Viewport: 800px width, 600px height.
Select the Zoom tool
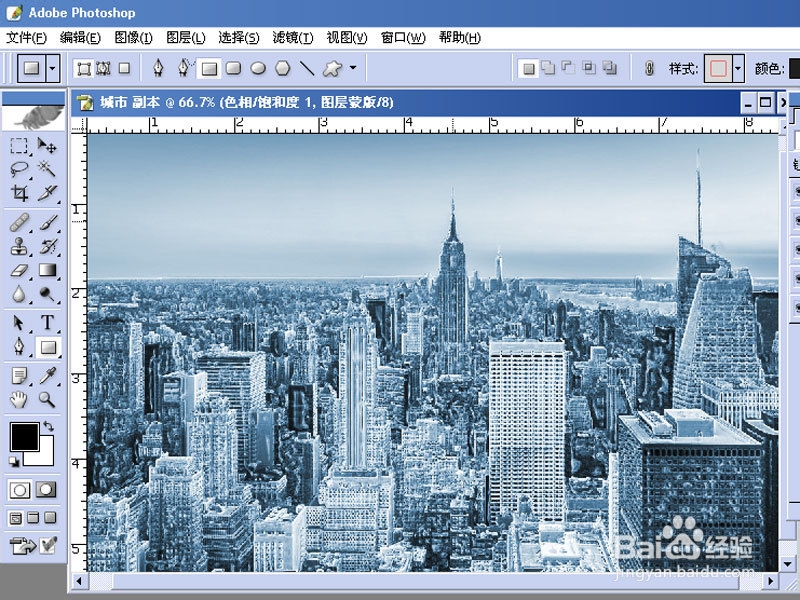(x=47, y=399)
